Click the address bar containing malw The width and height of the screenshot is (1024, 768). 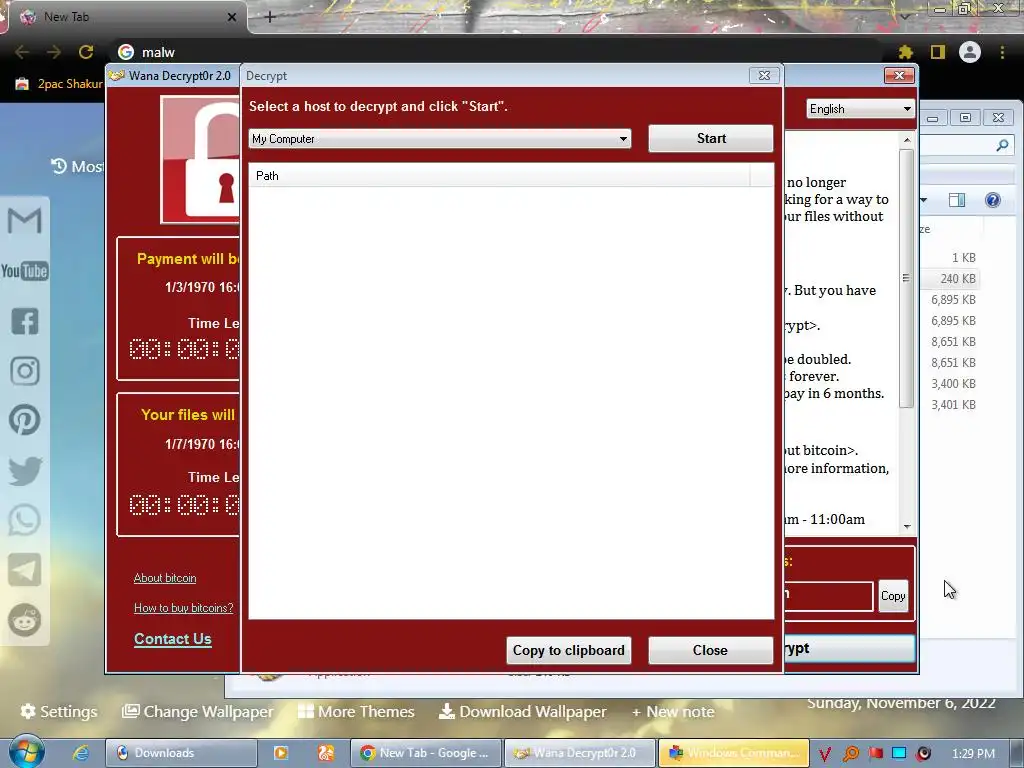(x=496, y=52)
